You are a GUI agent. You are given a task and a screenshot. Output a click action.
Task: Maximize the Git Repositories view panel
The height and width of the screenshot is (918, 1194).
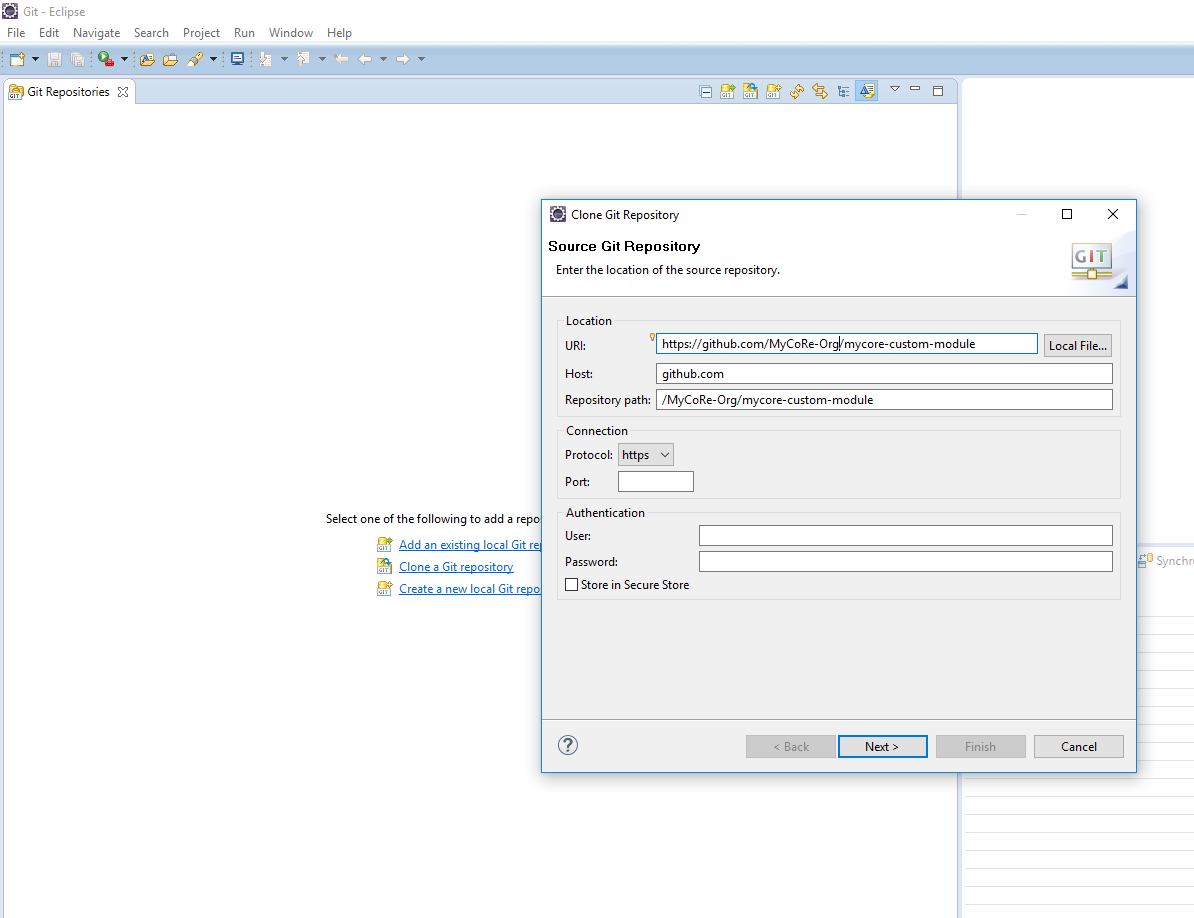[x=938, y=91]
